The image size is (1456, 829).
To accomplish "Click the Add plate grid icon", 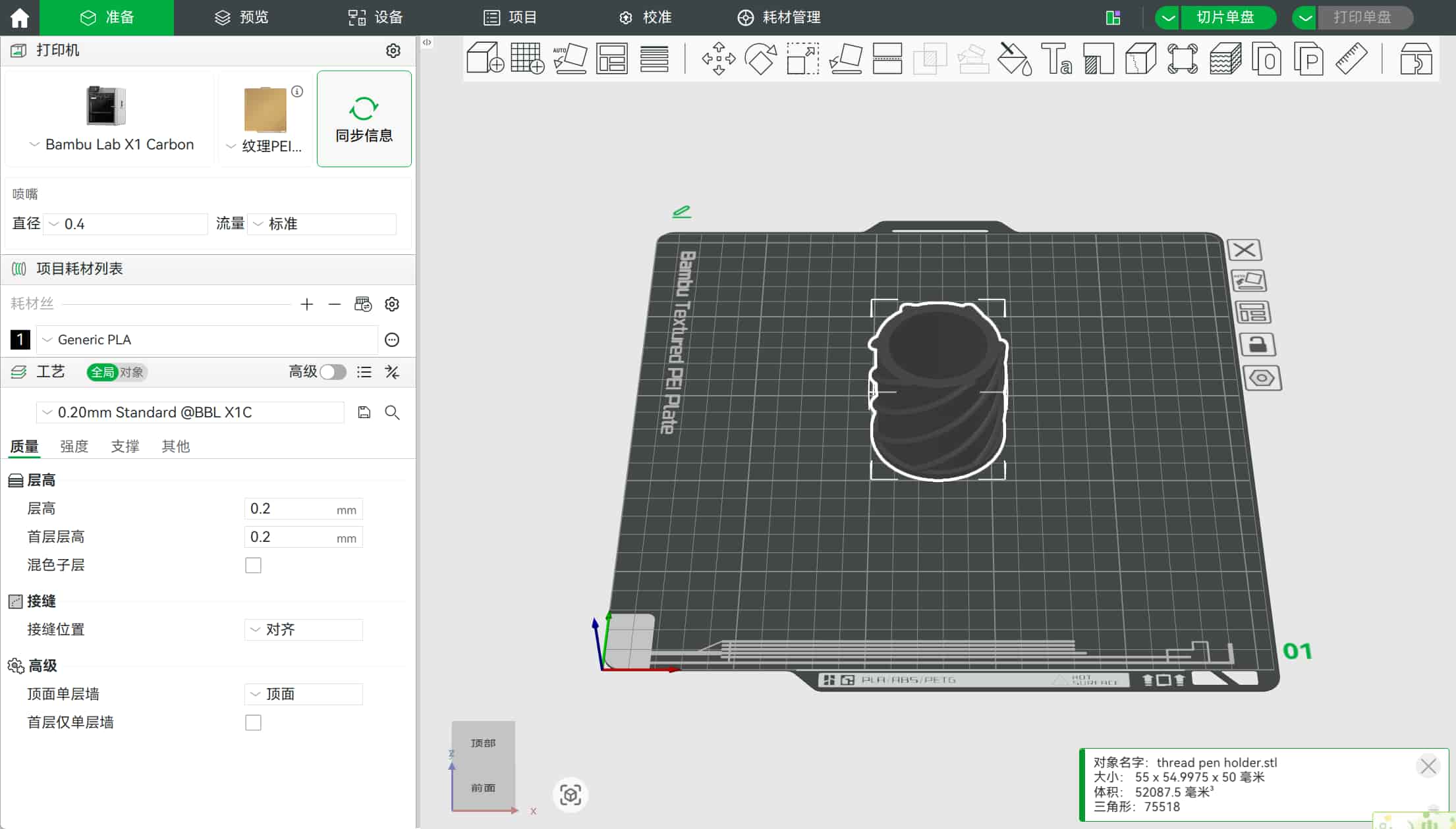I will [x=528, y=58].
